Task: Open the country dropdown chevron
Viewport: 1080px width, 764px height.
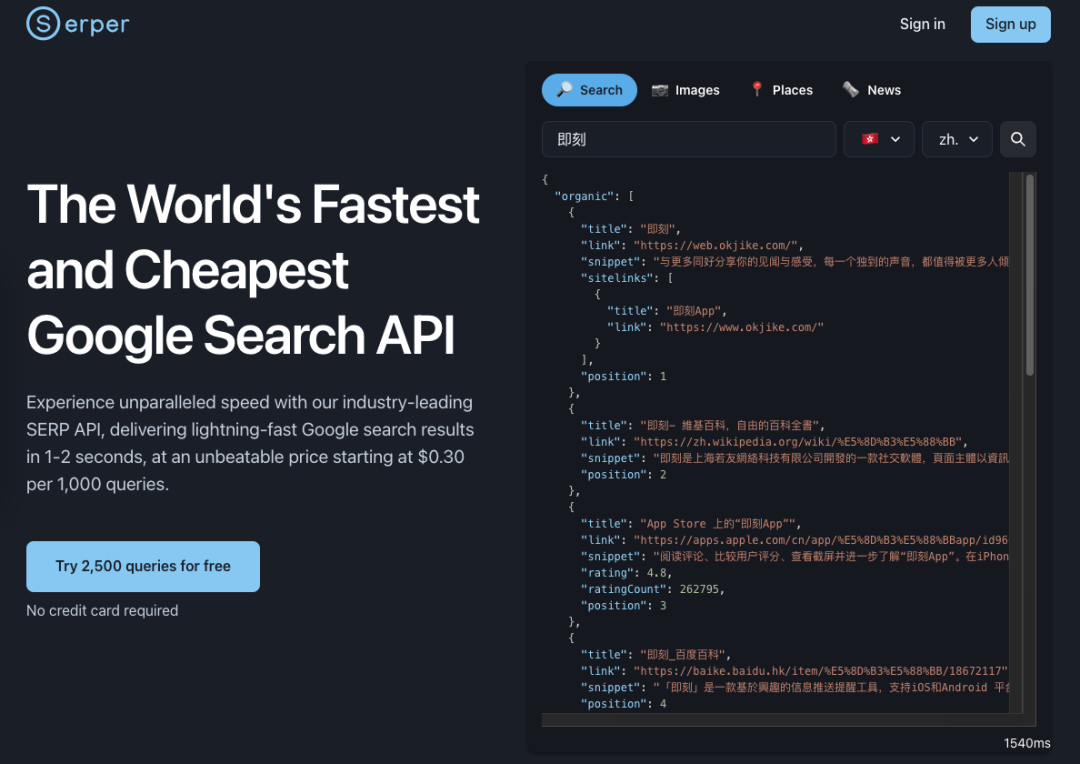Action: [x=896, y=140]
